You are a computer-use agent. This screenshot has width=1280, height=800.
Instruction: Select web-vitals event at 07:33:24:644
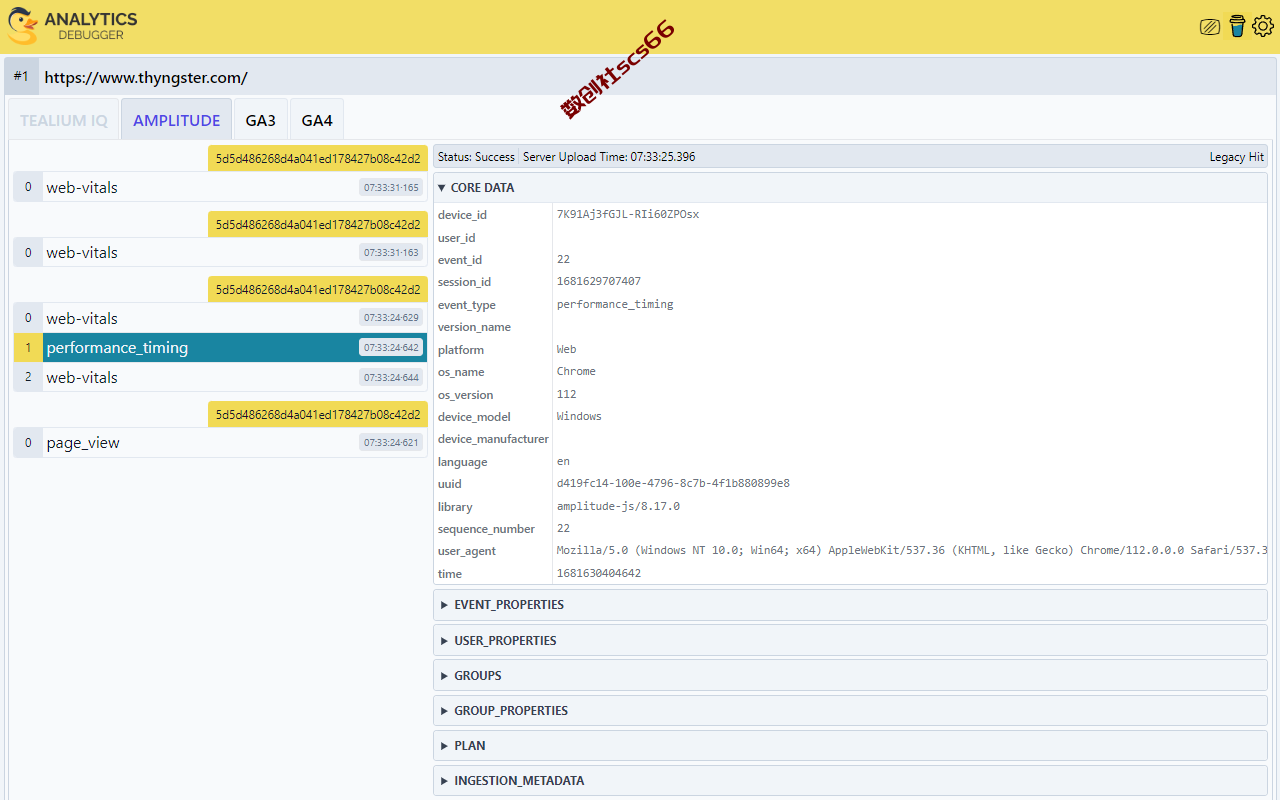click(220, 377)
